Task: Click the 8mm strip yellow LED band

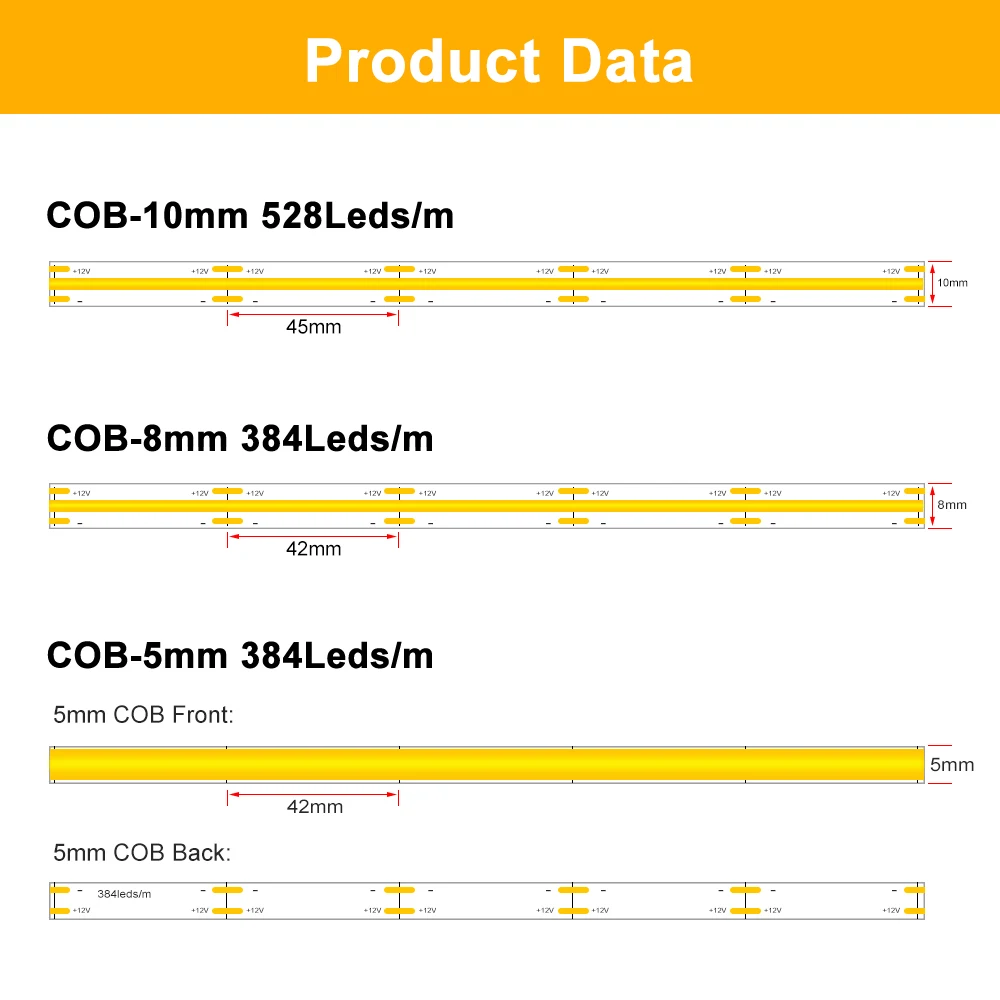Action: pyautogui.click(x=487, y=506)
